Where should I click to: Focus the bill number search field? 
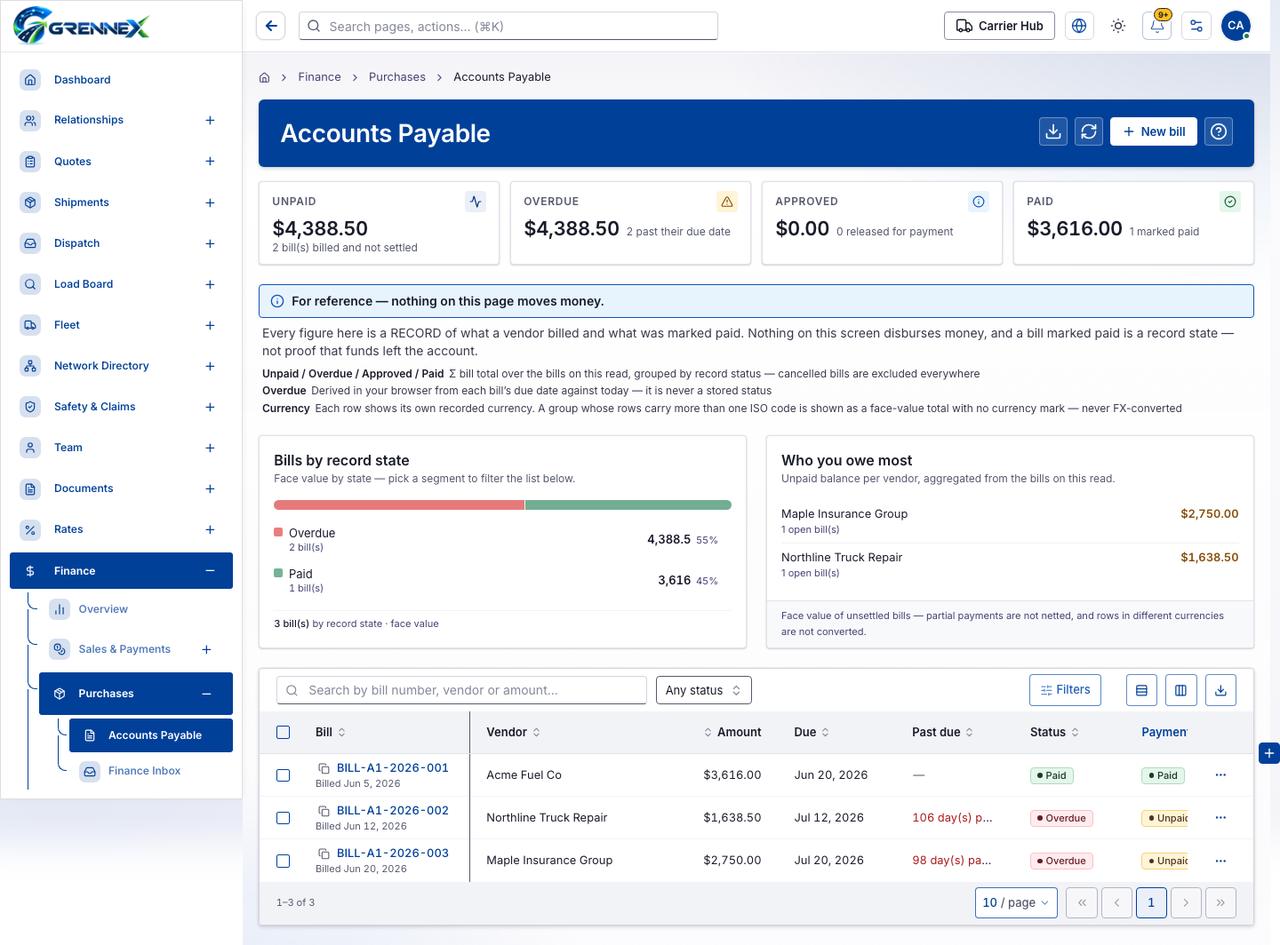[x=461, y=690]
